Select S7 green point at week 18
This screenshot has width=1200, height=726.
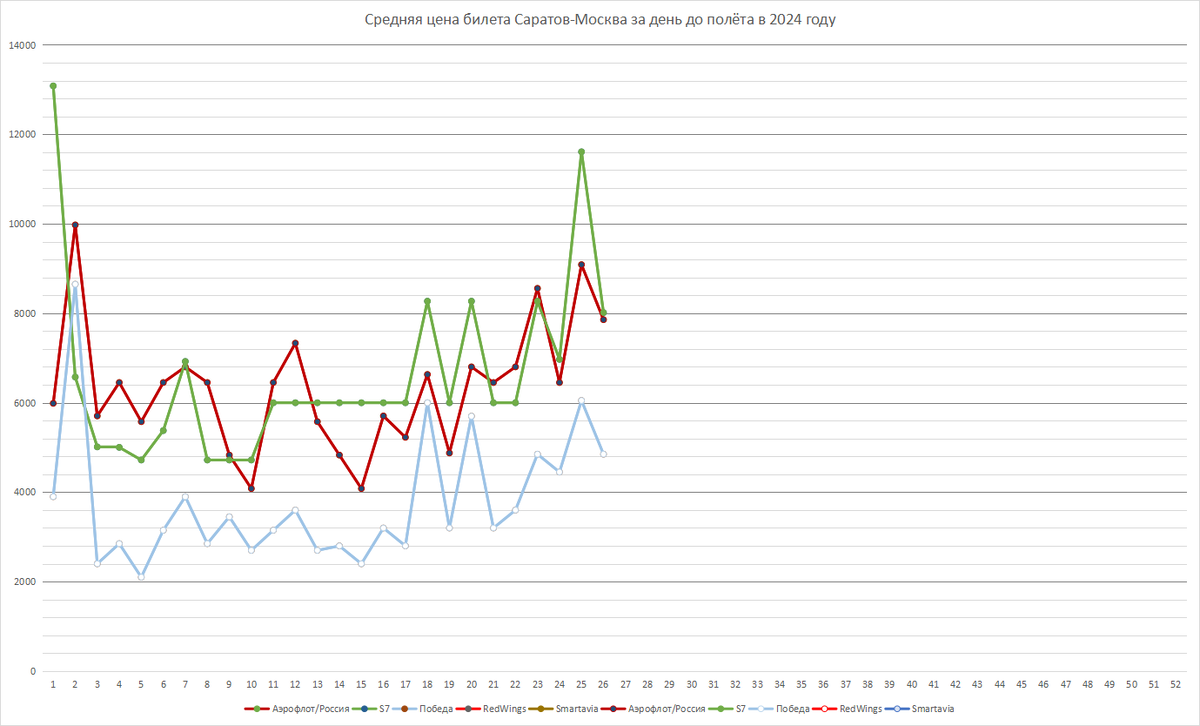coord(427,301)
